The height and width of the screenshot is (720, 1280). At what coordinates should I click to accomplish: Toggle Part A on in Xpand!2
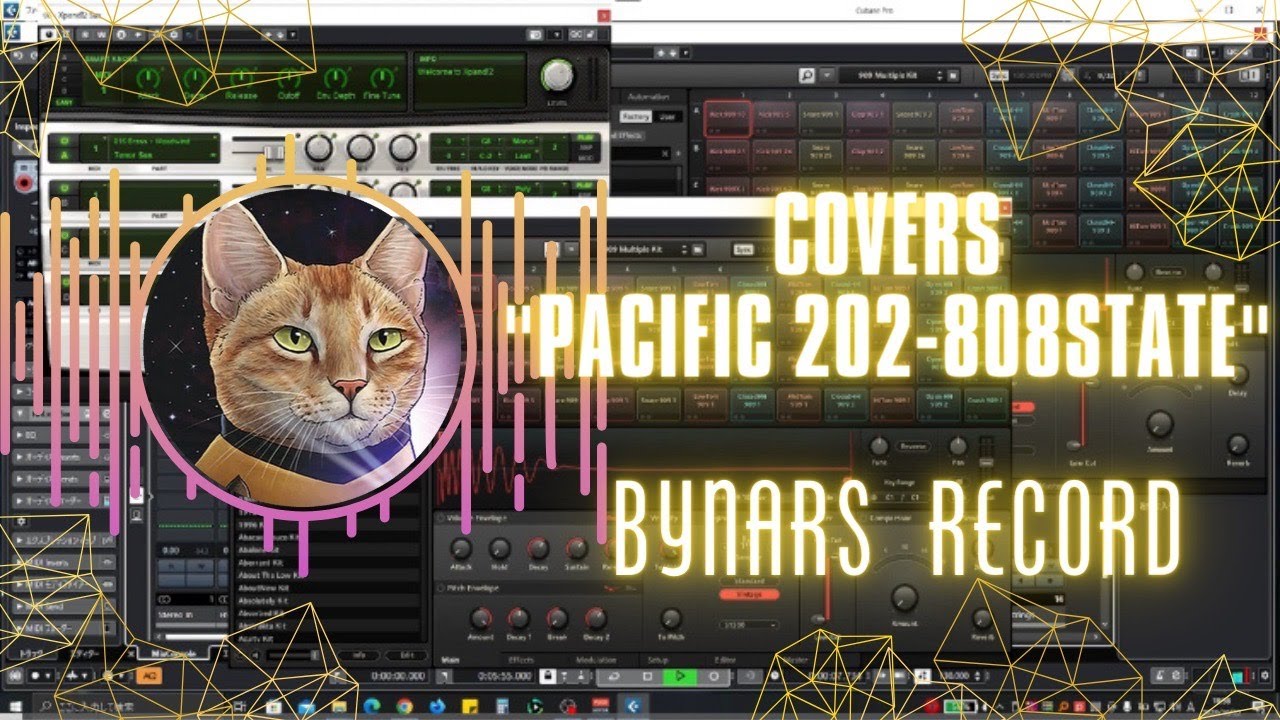[x=62, y=141]
